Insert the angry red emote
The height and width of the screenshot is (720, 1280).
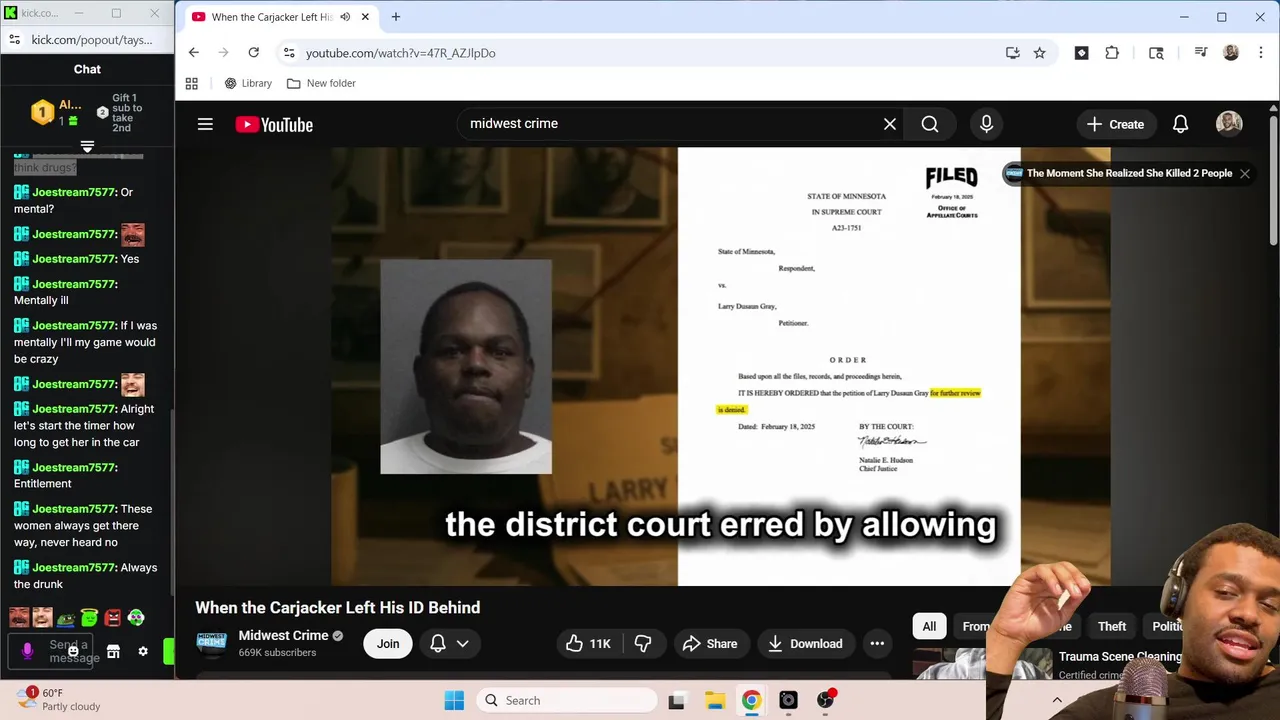point(112,618)
